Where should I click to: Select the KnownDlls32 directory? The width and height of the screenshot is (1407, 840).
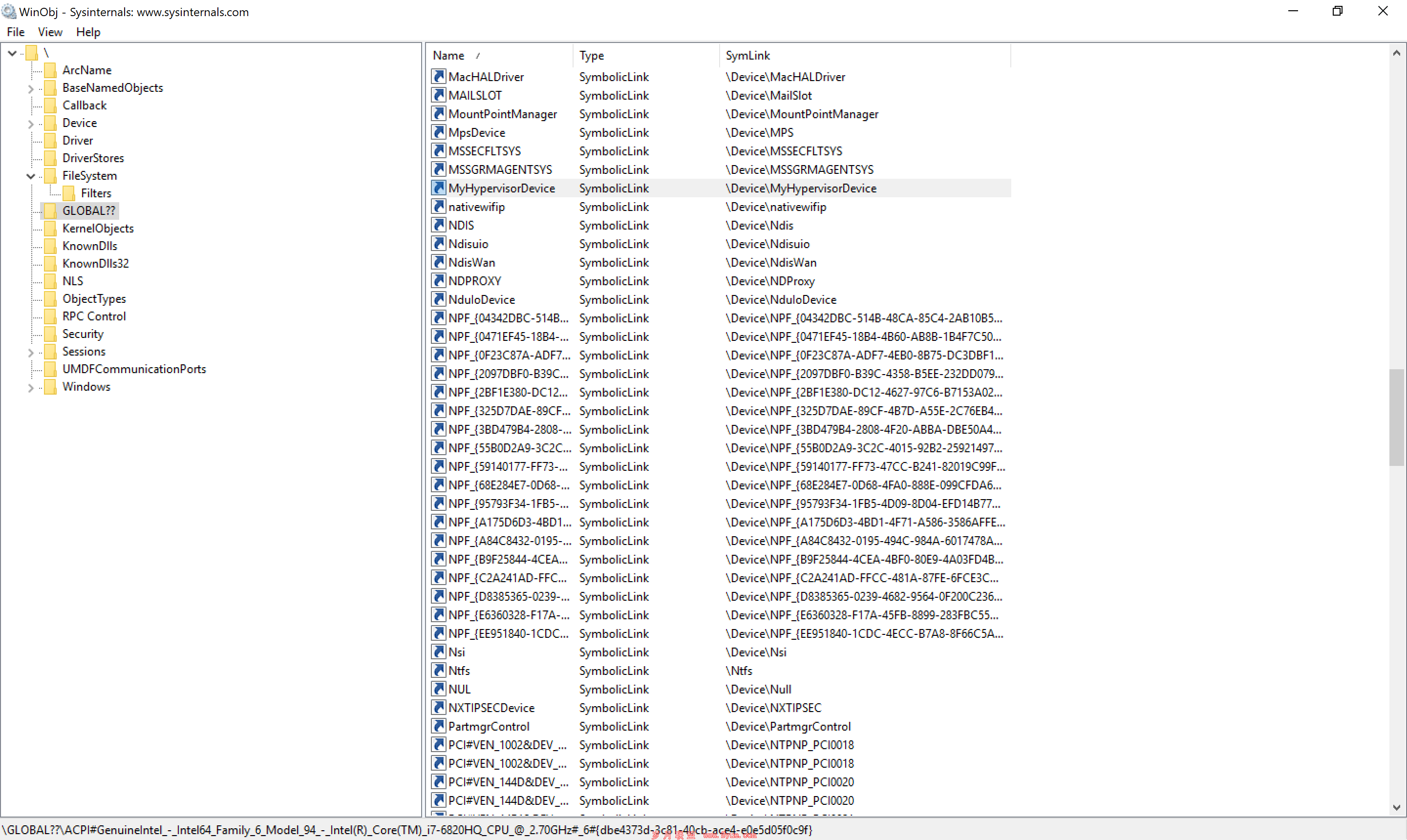[x=96, y=263]
